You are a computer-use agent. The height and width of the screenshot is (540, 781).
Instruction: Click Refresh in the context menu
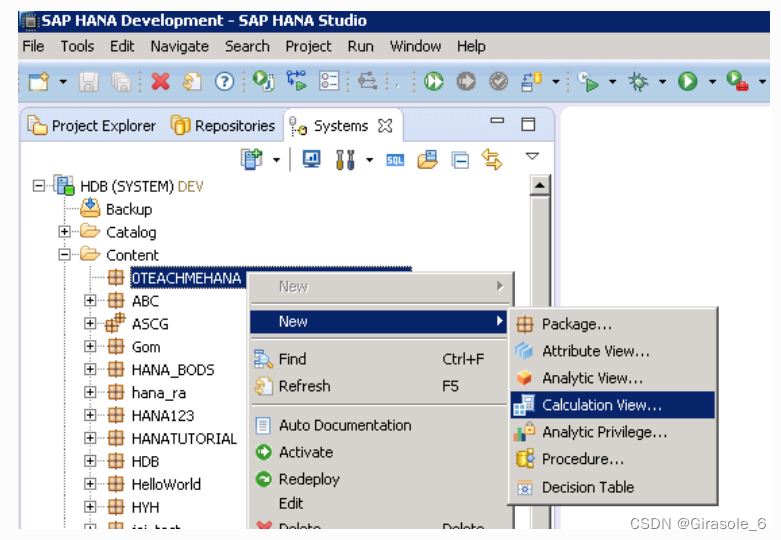[379, 386]
